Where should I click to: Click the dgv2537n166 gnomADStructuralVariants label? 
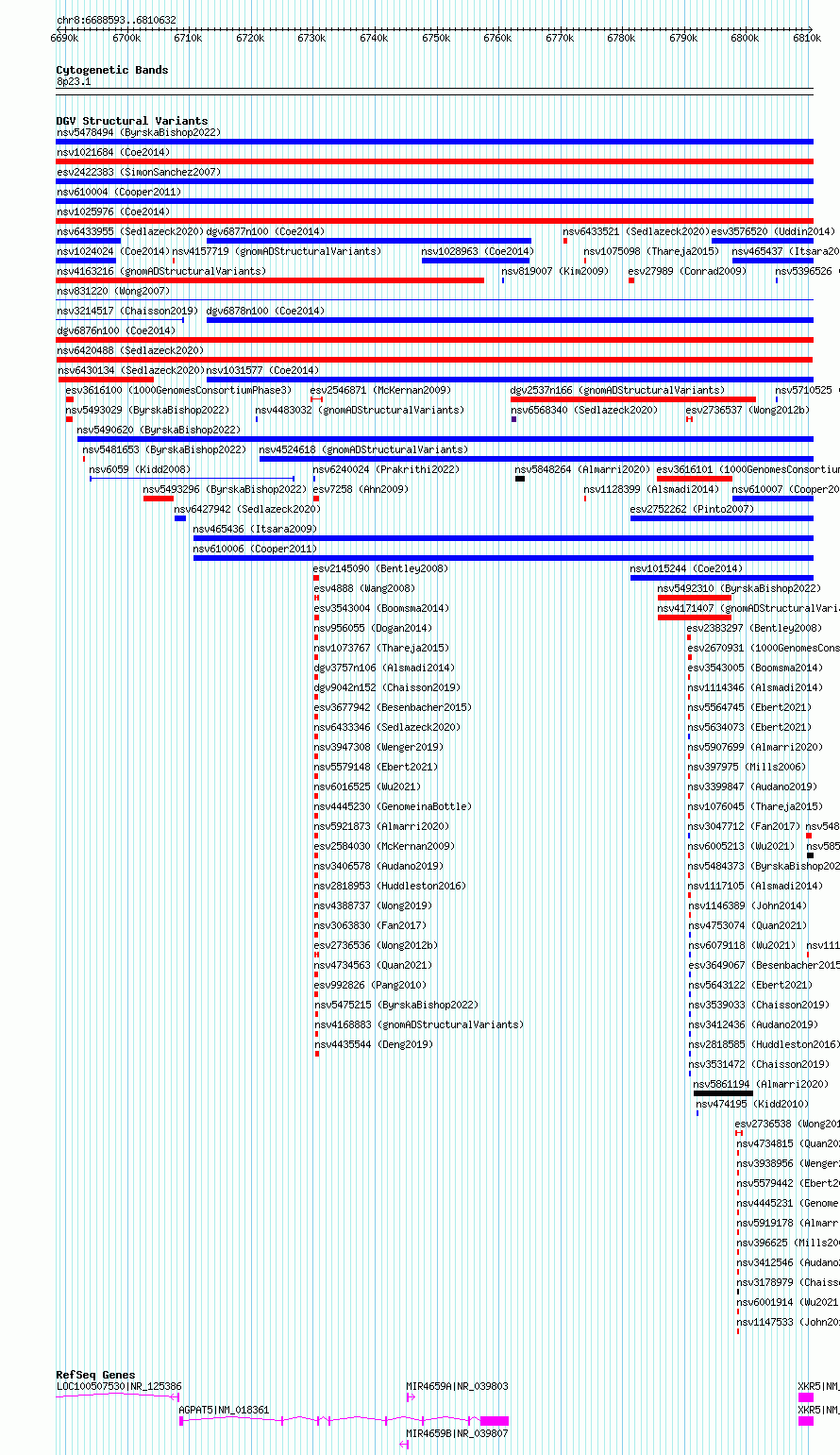(x=617, y=390)
